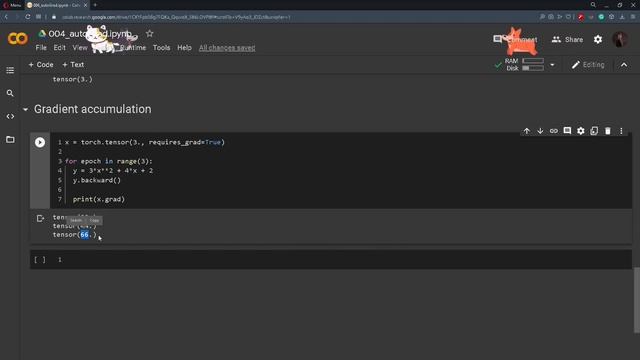640x360 pixels.
Task: Open the browser downloads icon
Action: [622, 17]
